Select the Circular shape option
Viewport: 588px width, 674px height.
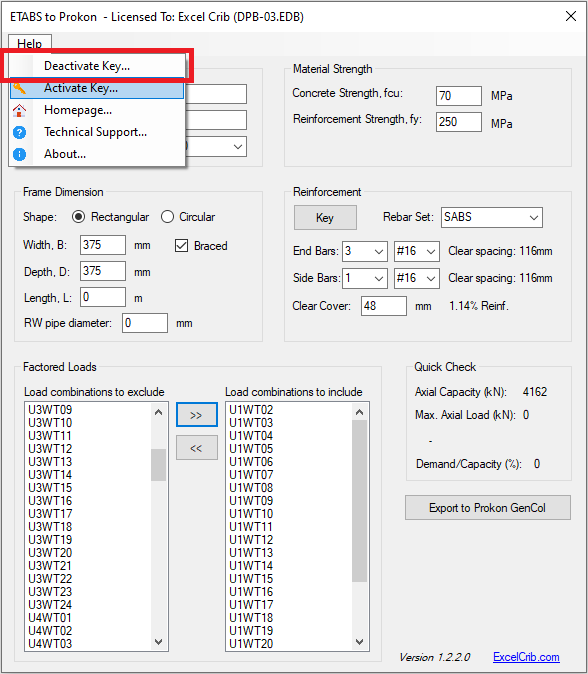188,217
